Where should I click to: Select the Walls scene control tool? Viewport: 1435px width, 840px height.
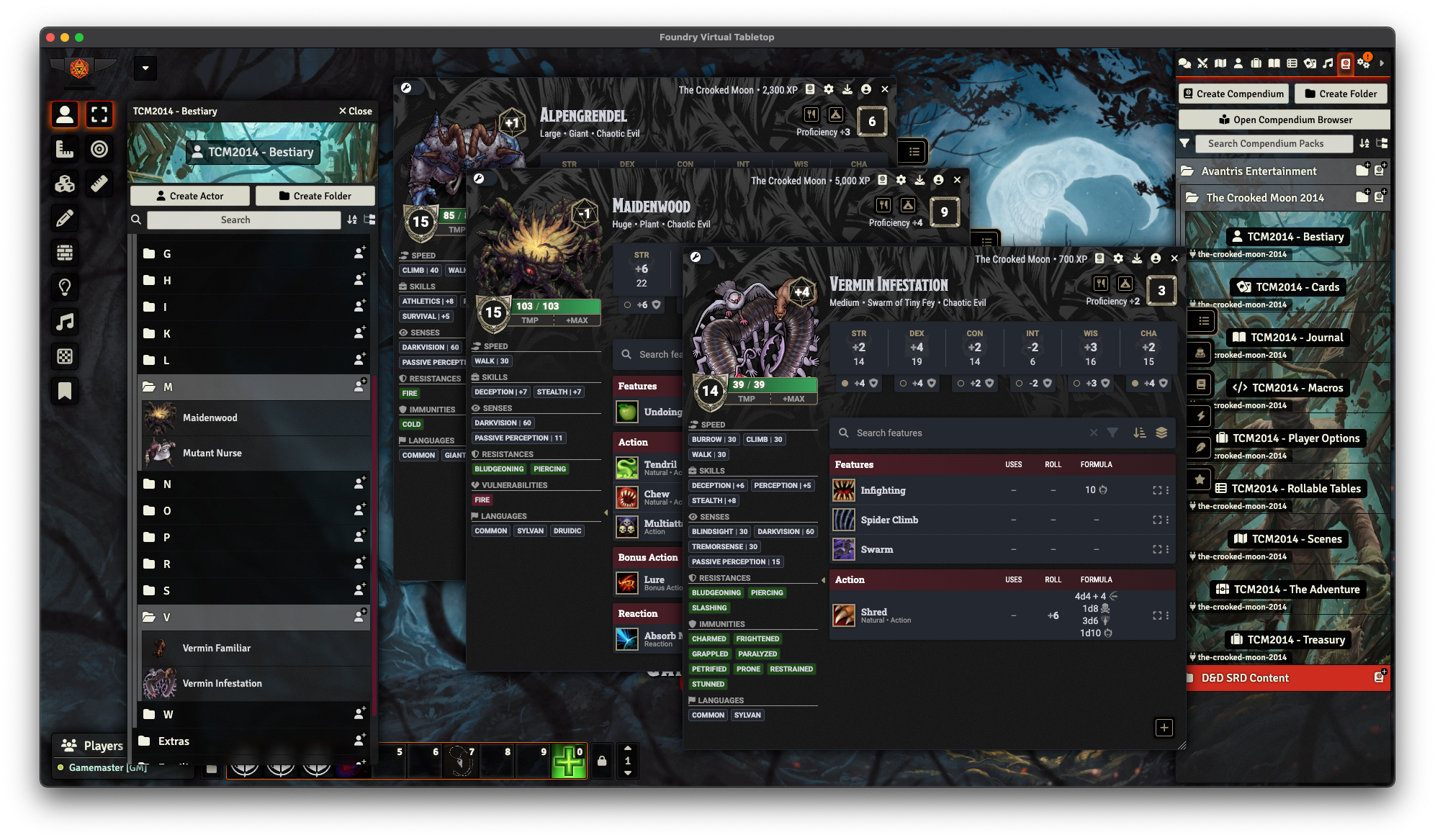65,253
